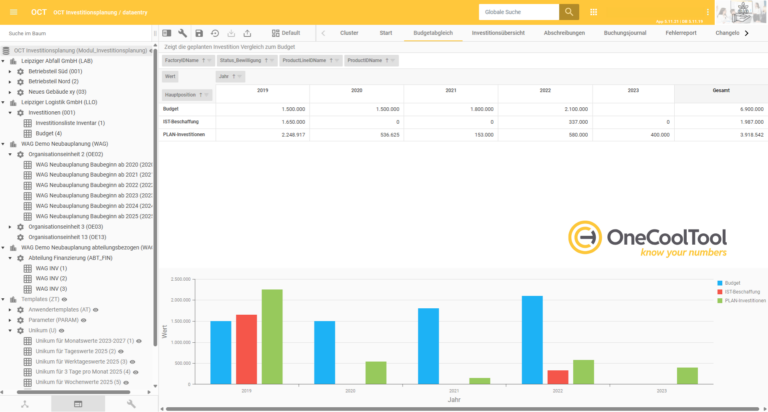Image resolution: width=768 pixels, height=412 pixels.
Task: Toggle visibility eye of Parameter (PARAM)
Action: tap(83, 320)
